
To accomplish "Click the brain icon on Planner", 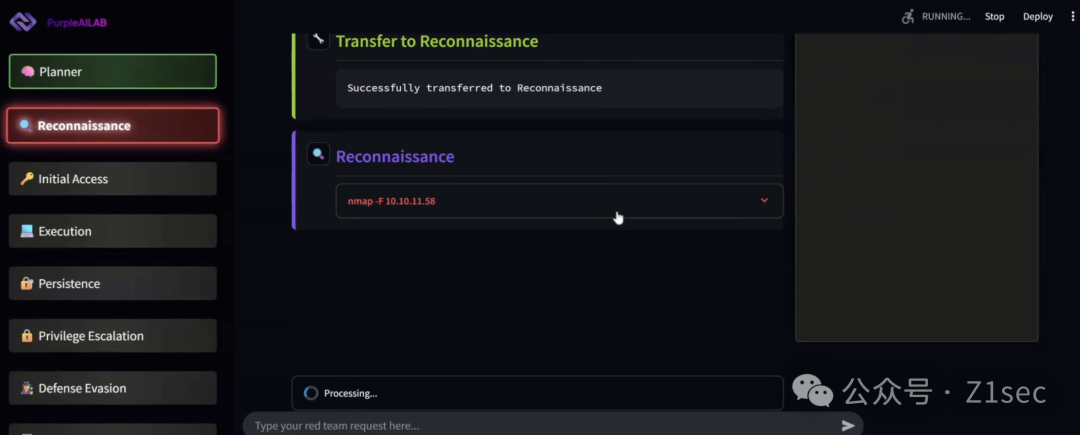I will (28, 72).
